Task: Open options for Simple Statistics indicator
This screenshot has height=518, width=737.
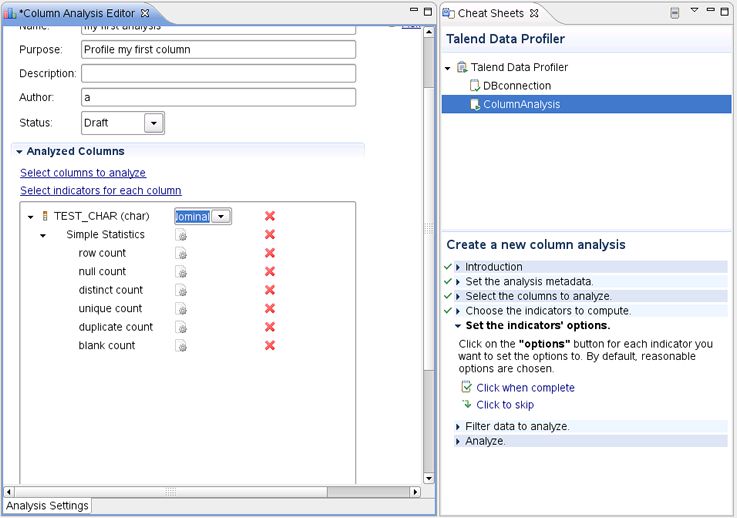Action: [x=181, y=235]
